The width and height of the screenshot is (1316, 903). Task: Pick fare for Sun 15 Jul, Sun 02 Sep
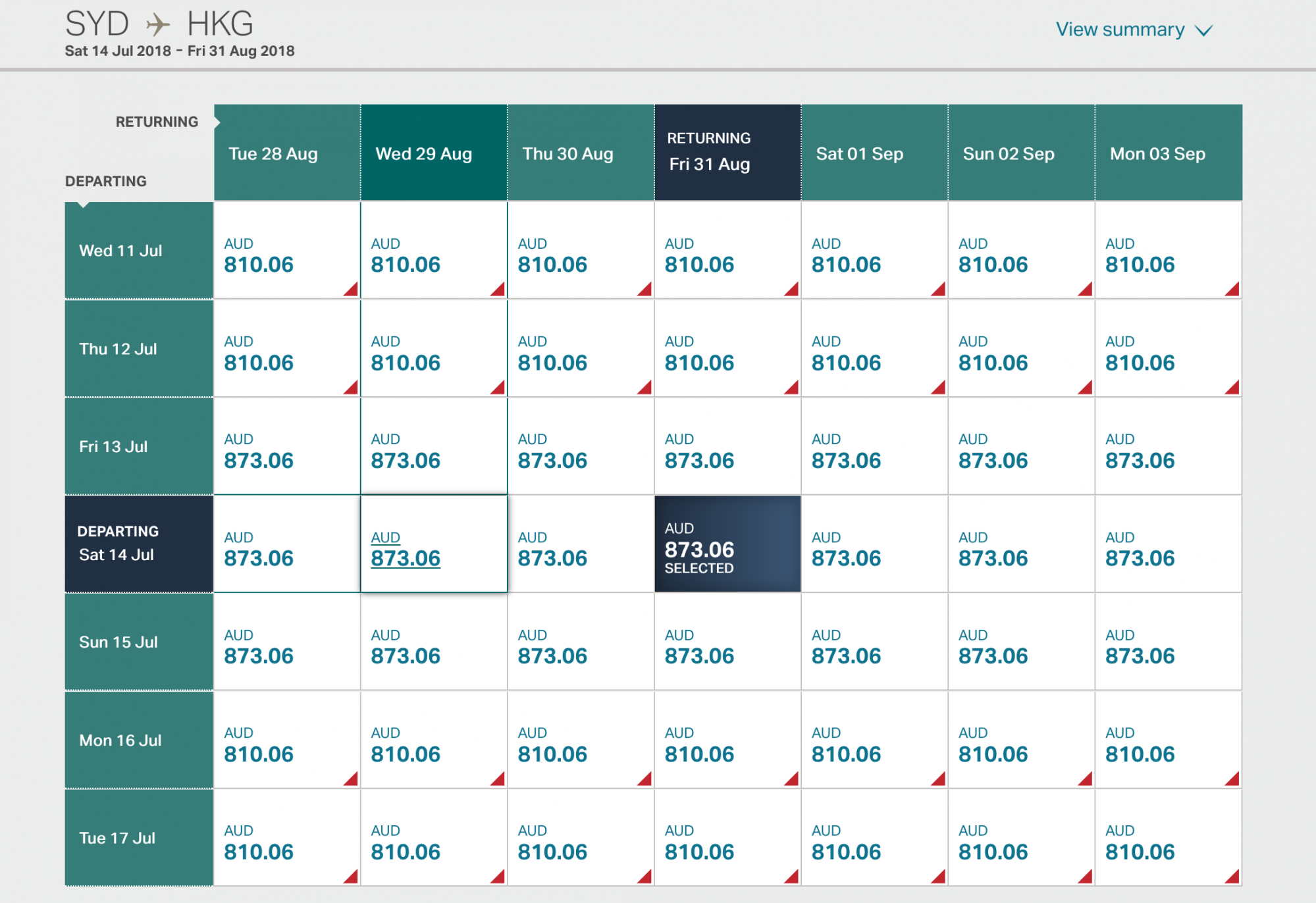pyautogui.click(x=1021, y=642)
